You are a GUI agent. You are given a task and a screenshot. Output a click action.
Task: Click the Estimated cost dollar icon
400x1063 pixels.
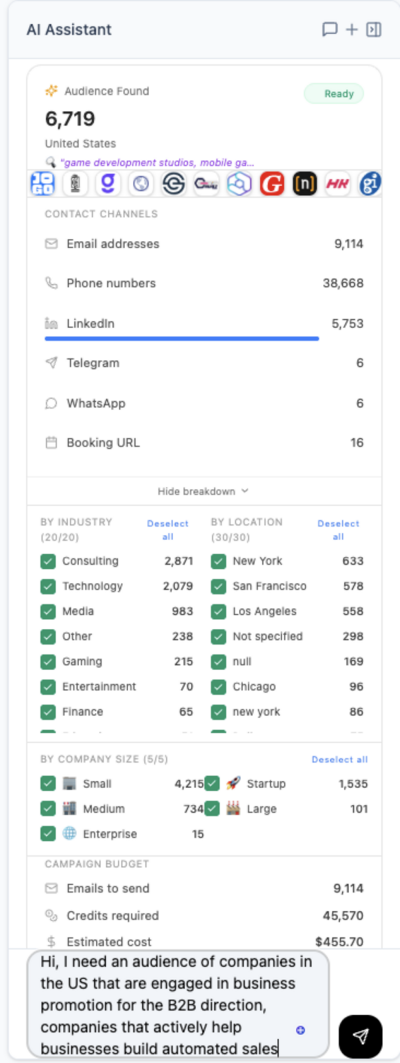[x=52, y=942]
